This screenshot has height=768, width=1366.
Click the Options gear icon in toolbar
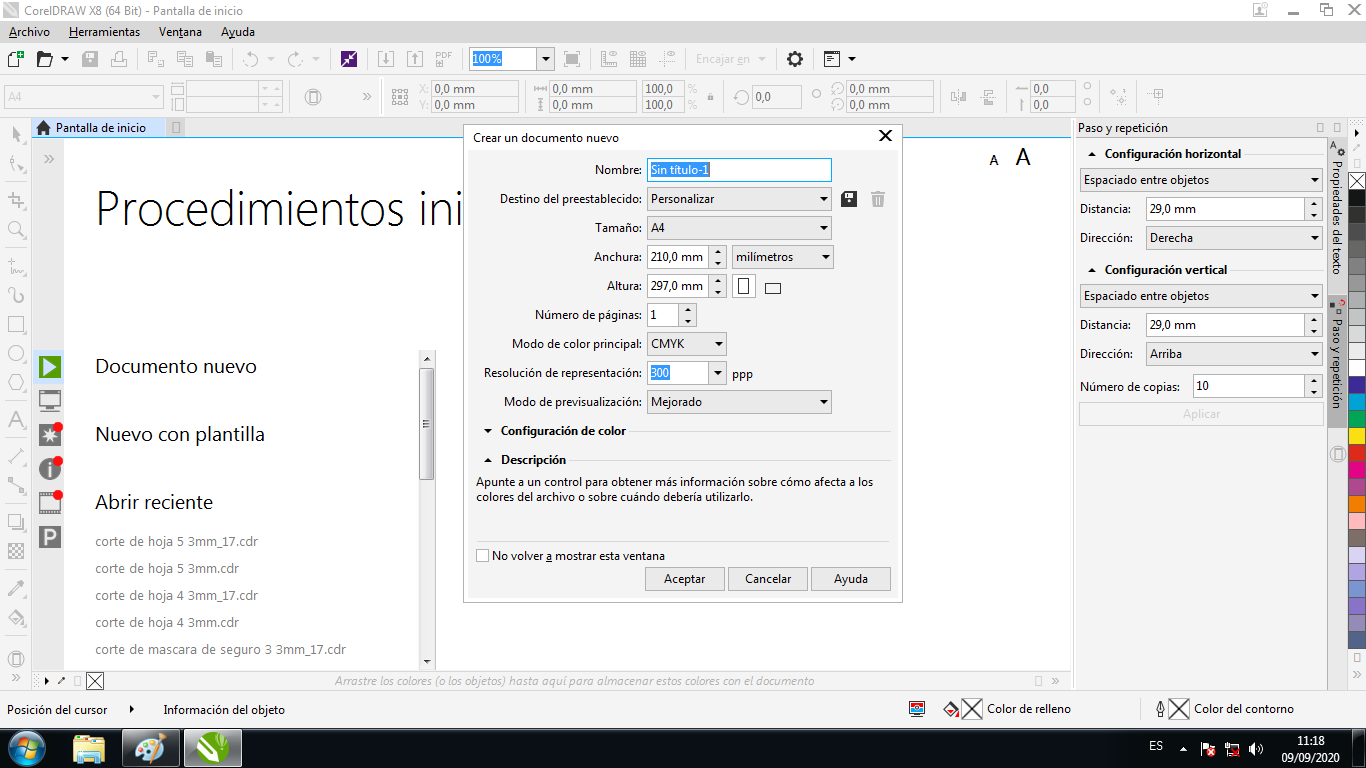795,59
